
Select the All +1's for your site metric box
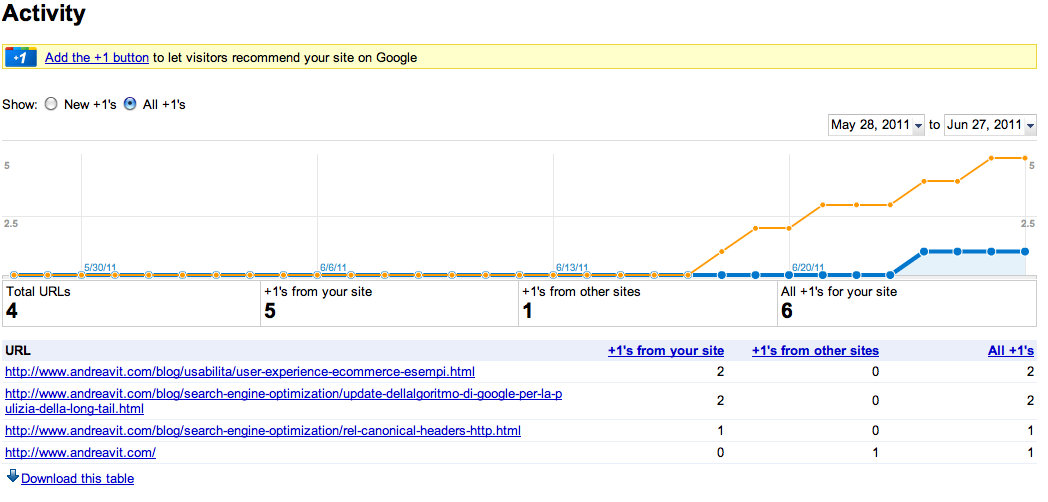[906, 303]
